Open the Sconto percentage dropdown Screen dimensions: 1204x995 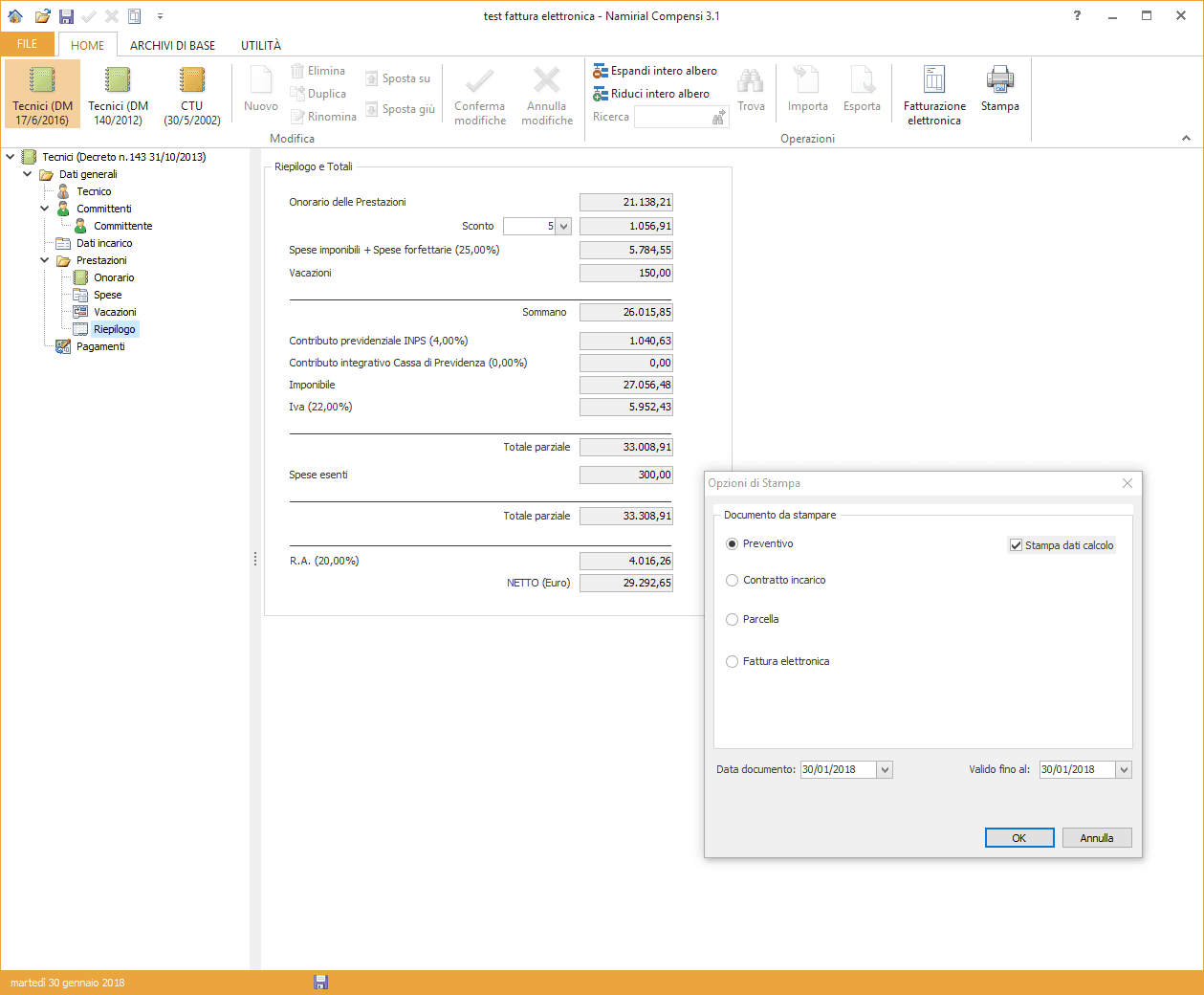point(564,226)
